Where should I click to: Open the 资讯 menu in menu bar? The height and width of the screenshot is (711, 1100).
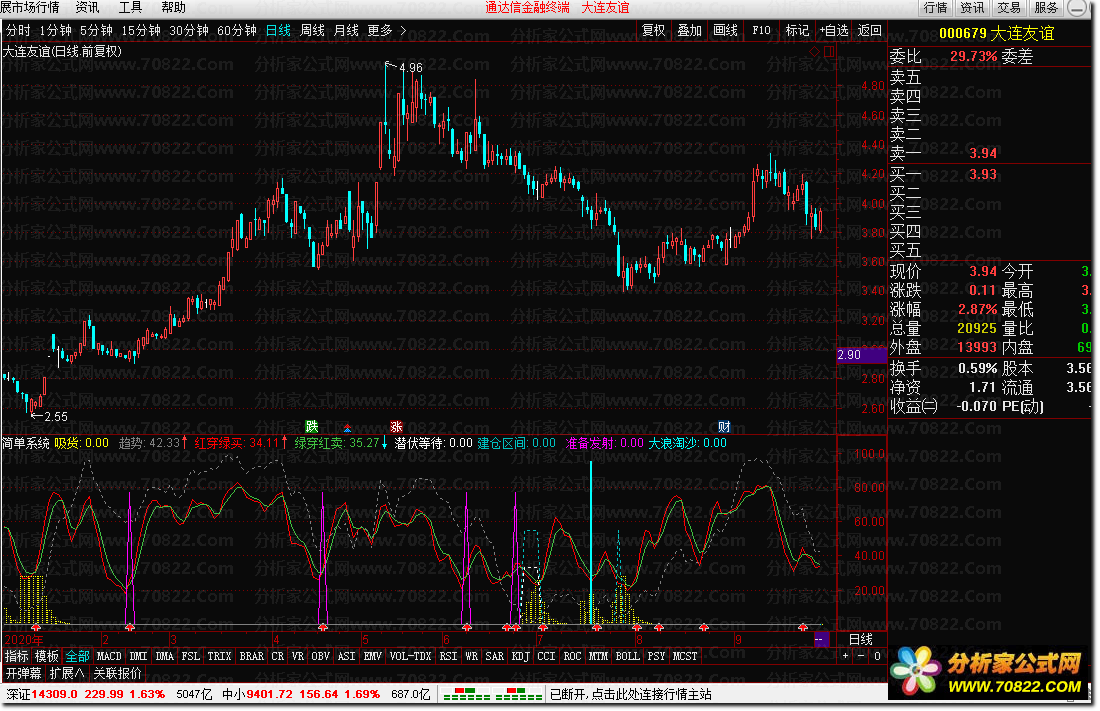88,8
